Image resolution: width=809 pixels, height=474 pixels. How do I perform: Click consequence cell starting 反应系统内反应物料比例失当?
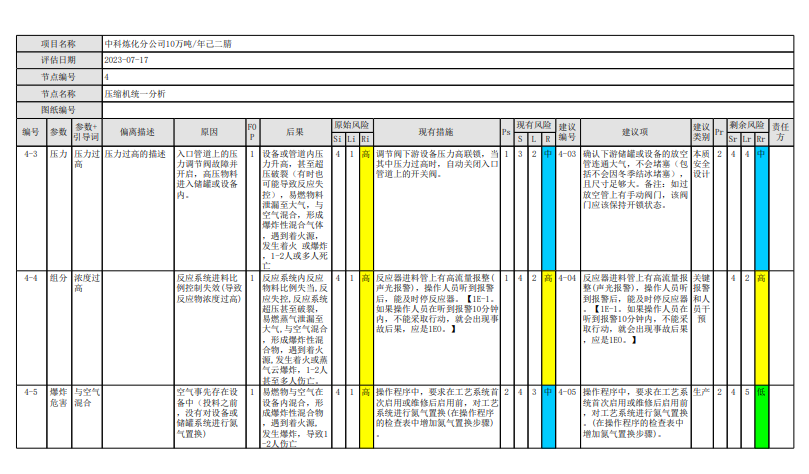[295, 328]
